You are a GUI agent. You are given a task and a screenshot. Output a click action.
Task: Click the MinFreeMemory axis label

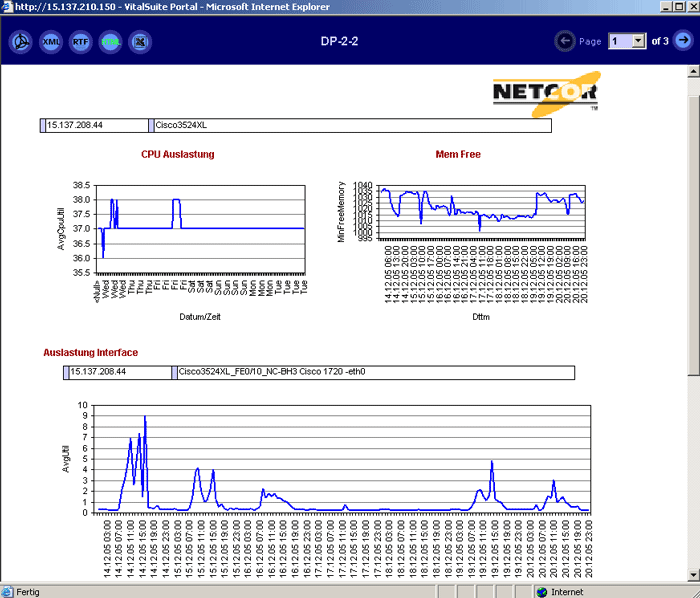pyautogui.click(x=342, y=212)
